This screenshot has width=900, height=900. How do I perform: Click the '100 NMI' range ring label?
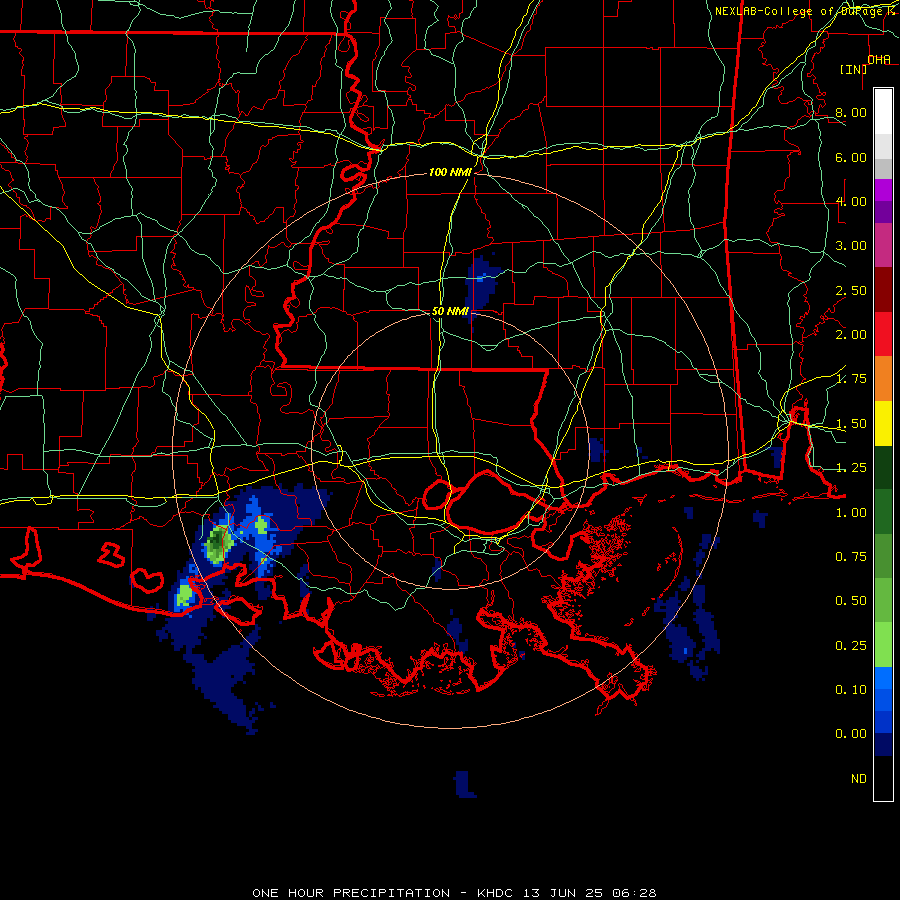pos(450,172)
